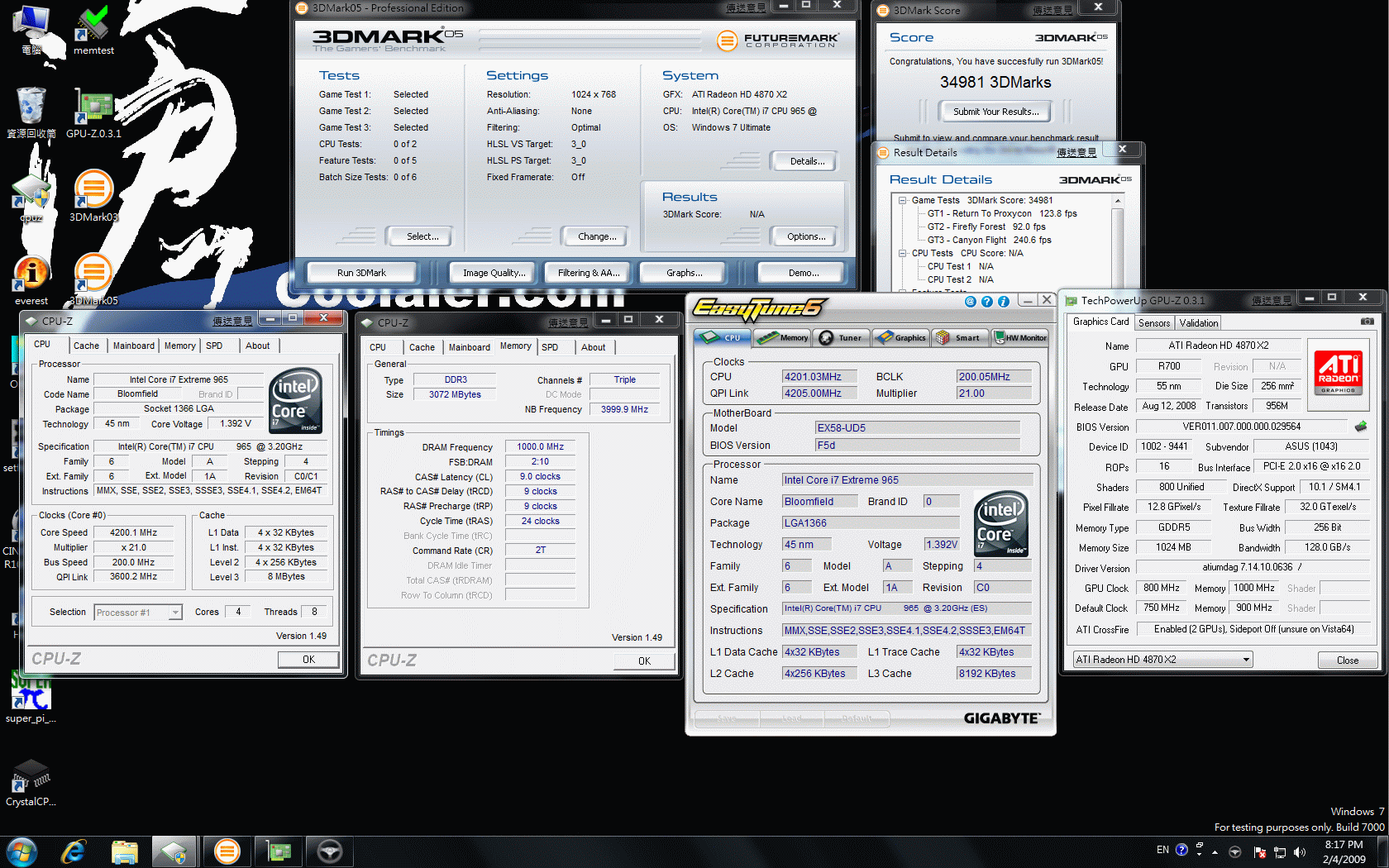Screen dimensions: 1389x868
Task: Open the Smart tab in EasyTune6
Action: pyautogui.click(x=959, y=337)
